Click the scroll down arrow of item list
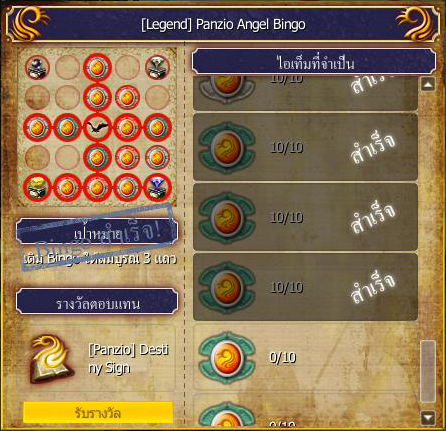The height and width of the screenshot is (431, 446). pyautogui.click(x=428, y=418)
